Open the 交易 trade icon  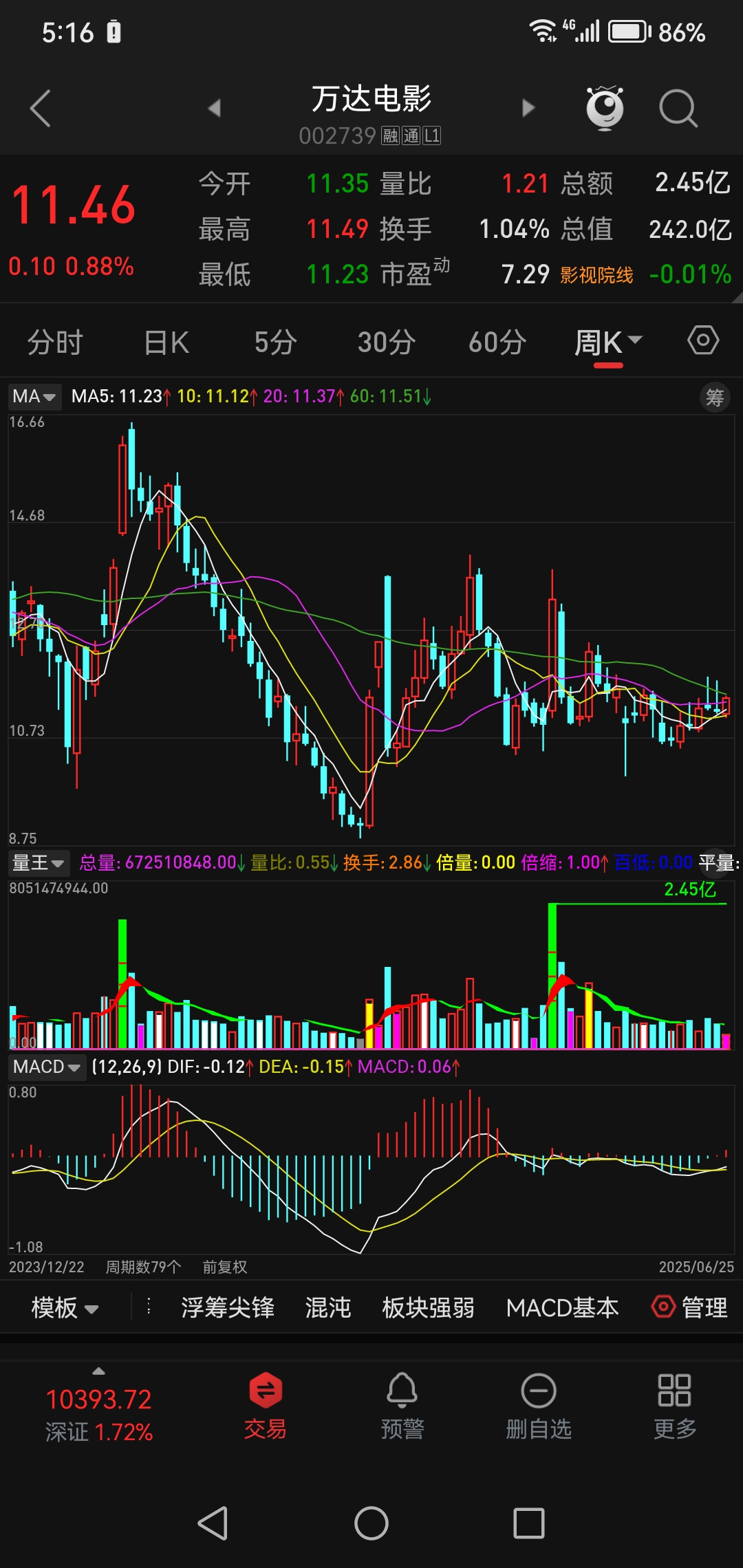[266, 1406]
